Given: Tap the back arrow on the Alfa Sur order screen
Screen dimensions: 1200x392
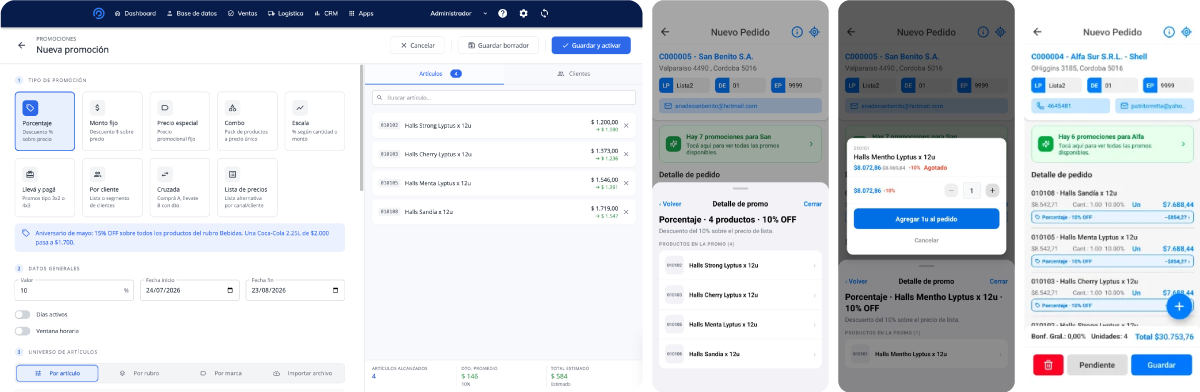Looking at the screenshot, I should tap(1036, 32).
